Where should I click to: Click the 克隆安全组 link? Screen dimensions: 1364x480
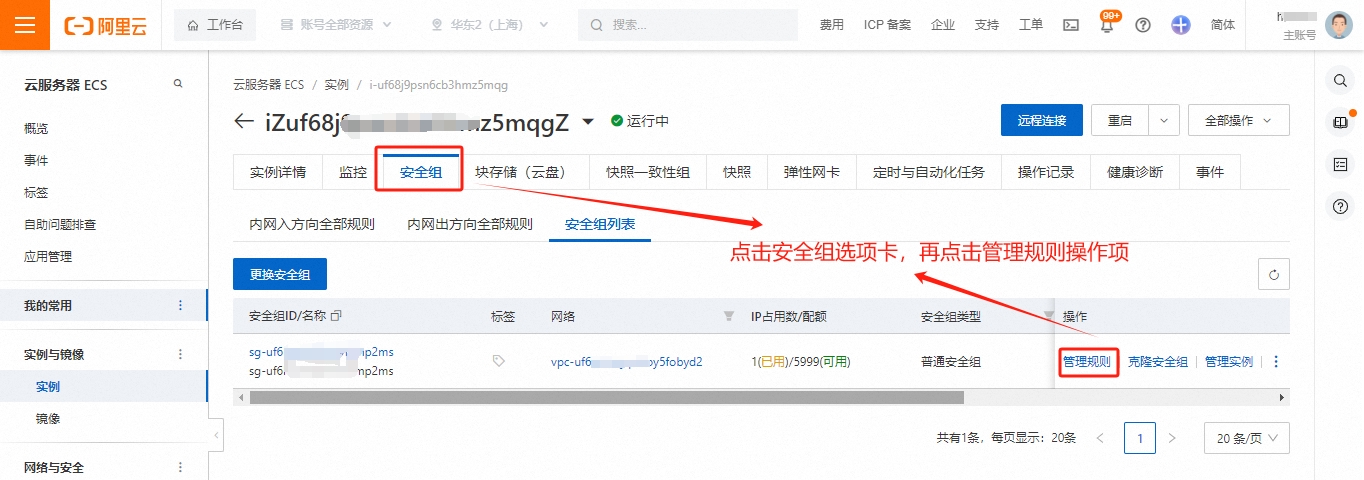coord(1158,362)
